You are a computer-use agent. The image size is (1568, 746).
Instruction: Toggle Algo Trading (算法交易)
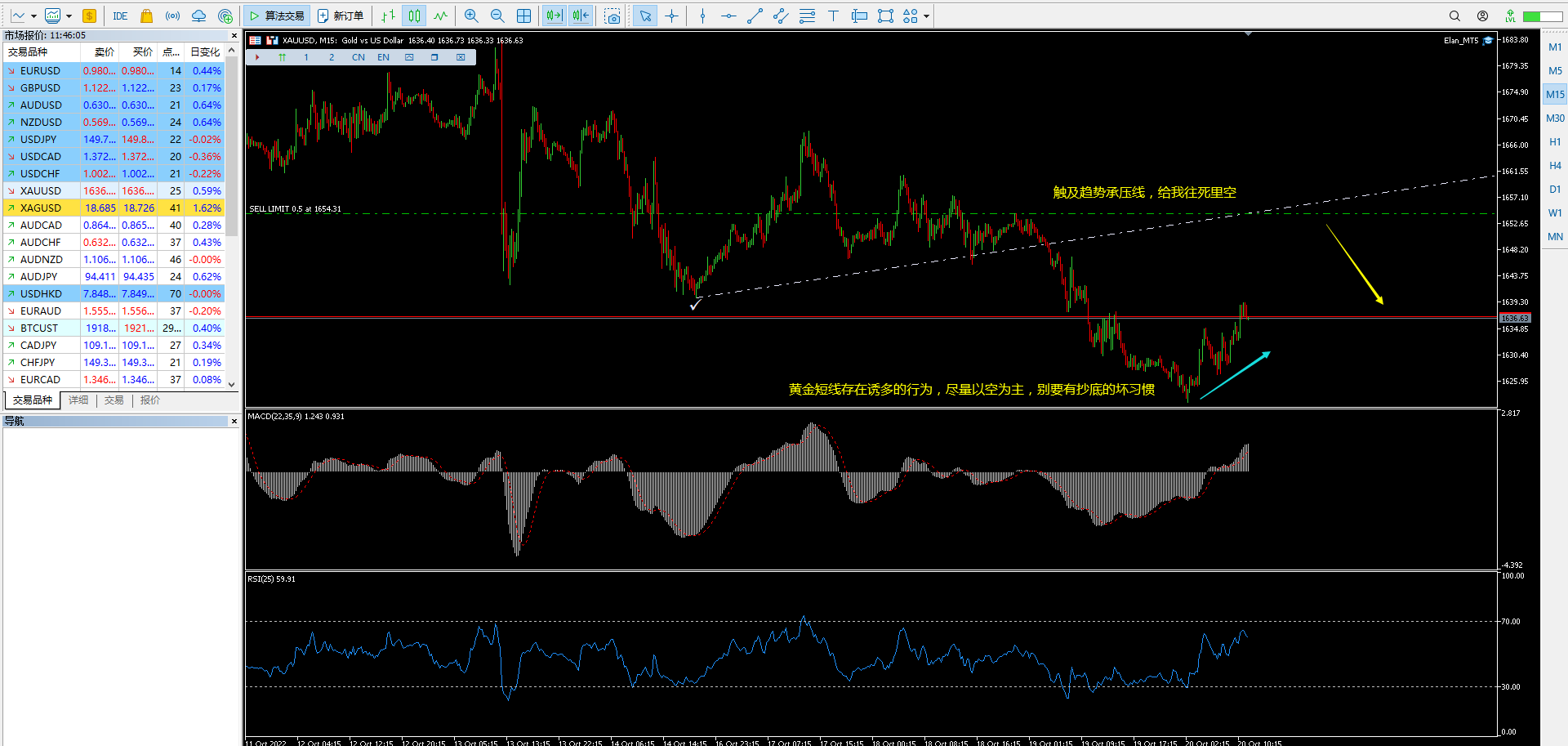[x=277, y=16]
